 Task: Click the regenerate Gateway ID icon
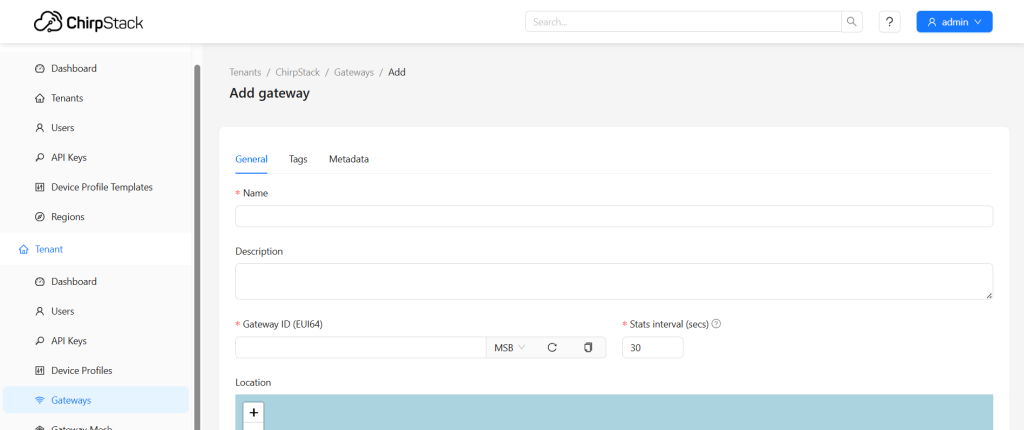551,348
